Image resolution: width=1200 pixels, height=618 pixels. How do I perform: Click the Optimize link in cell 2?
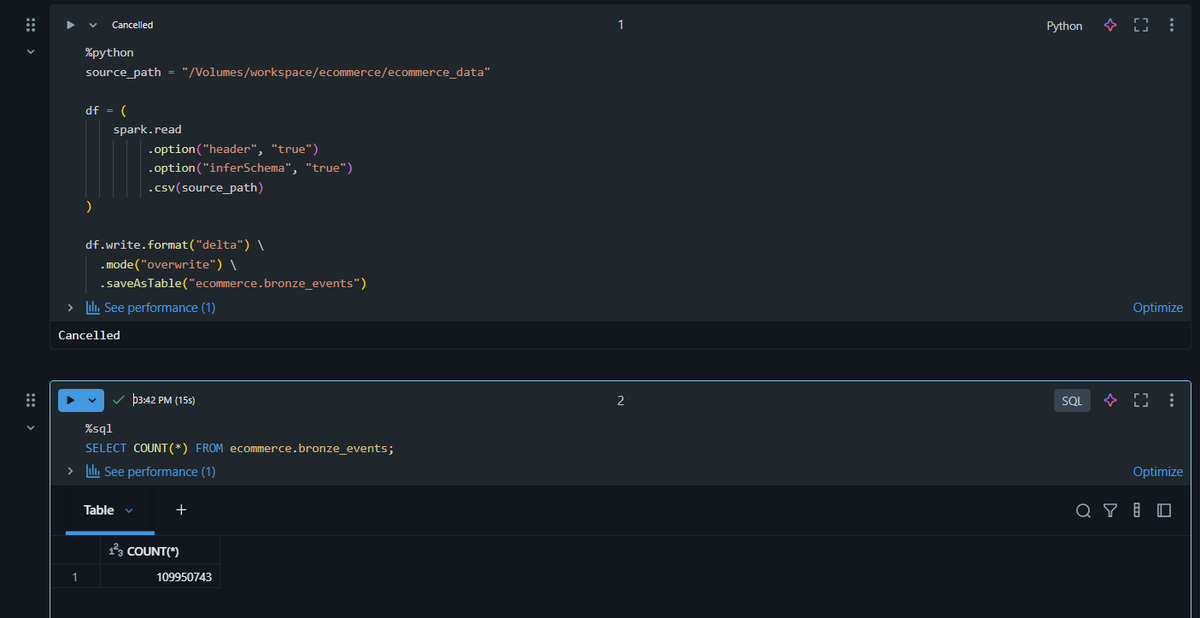tap(1158, 471)
